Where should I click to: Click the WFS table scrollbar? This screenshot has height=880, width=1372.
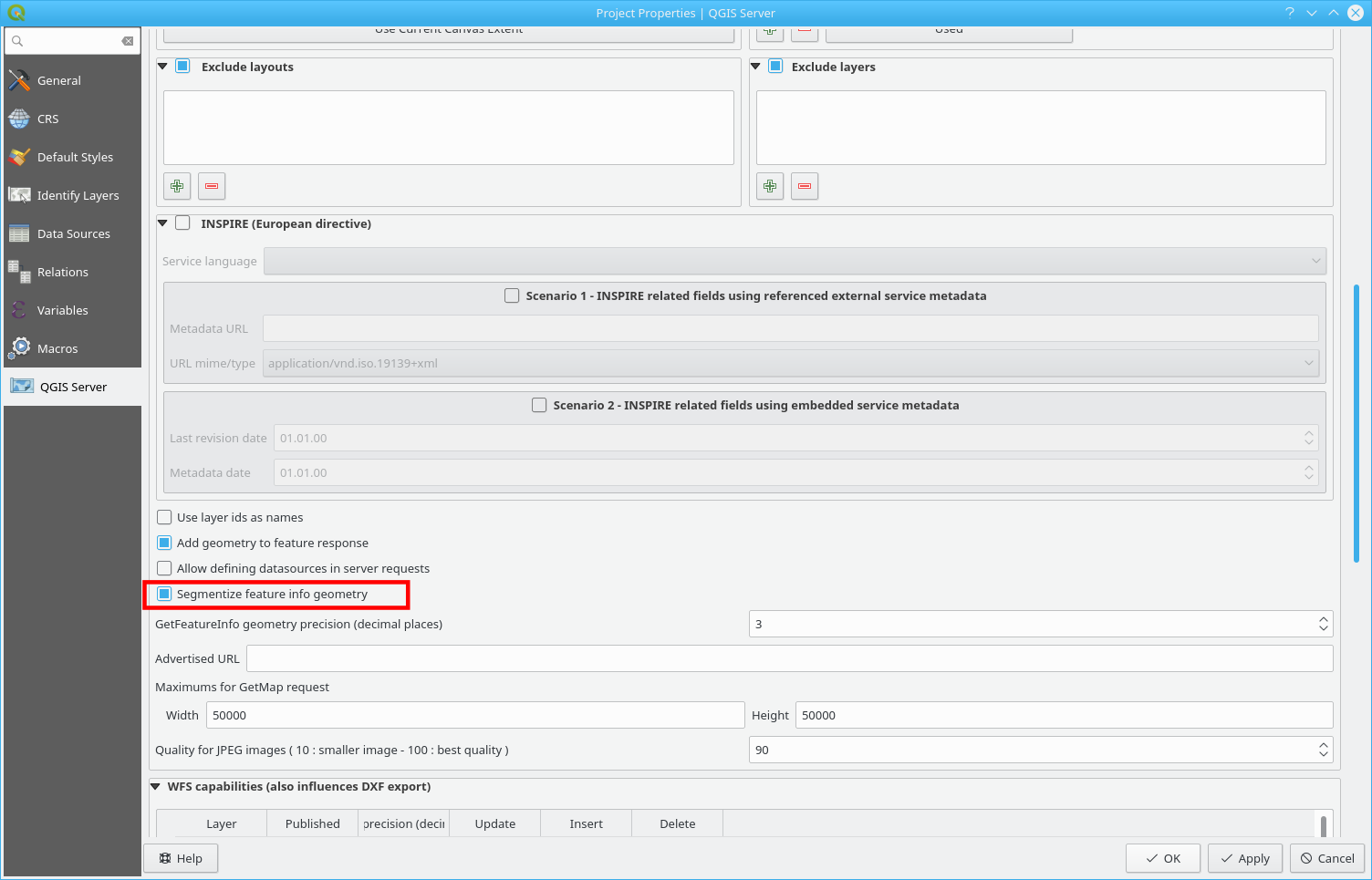(x=1324, y=825)
